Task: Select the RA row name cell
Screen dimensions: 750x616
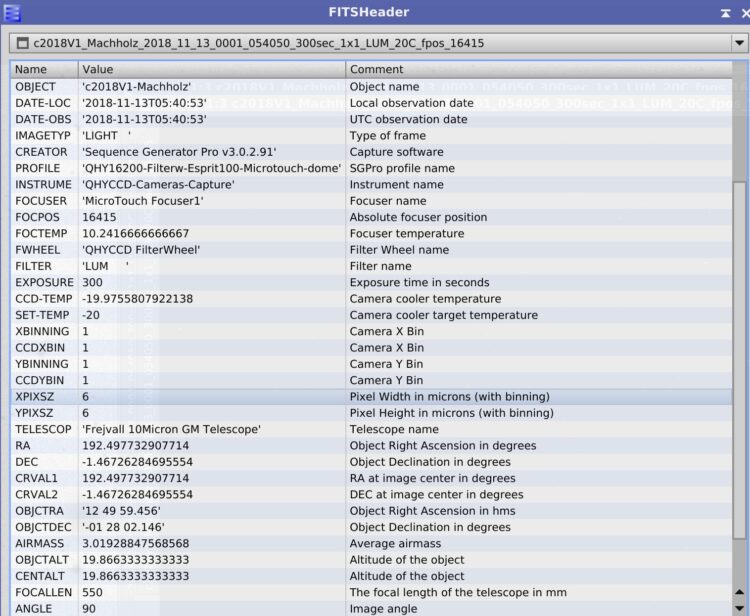Action: 44,445
